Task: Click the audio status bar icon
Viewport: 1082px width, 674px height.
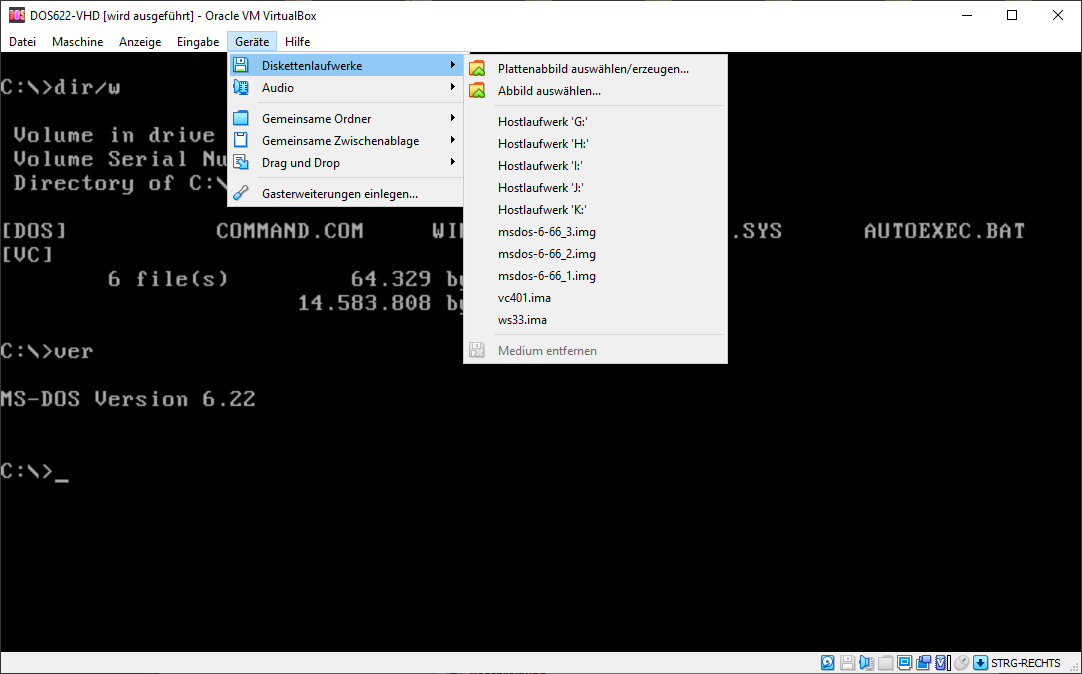Action: 867,662
